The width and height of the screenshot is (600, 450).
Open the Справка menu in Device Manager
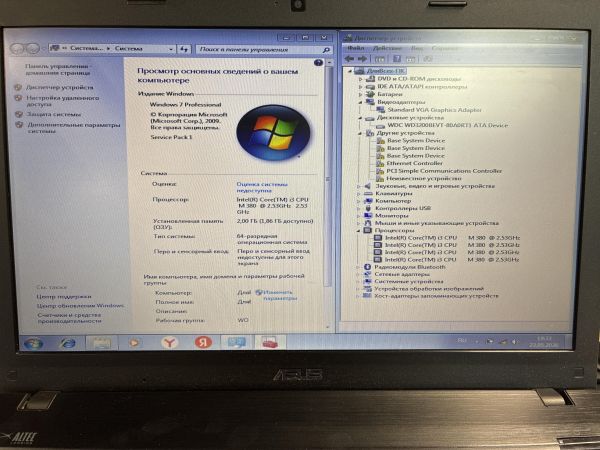click(x=444, y=48)
